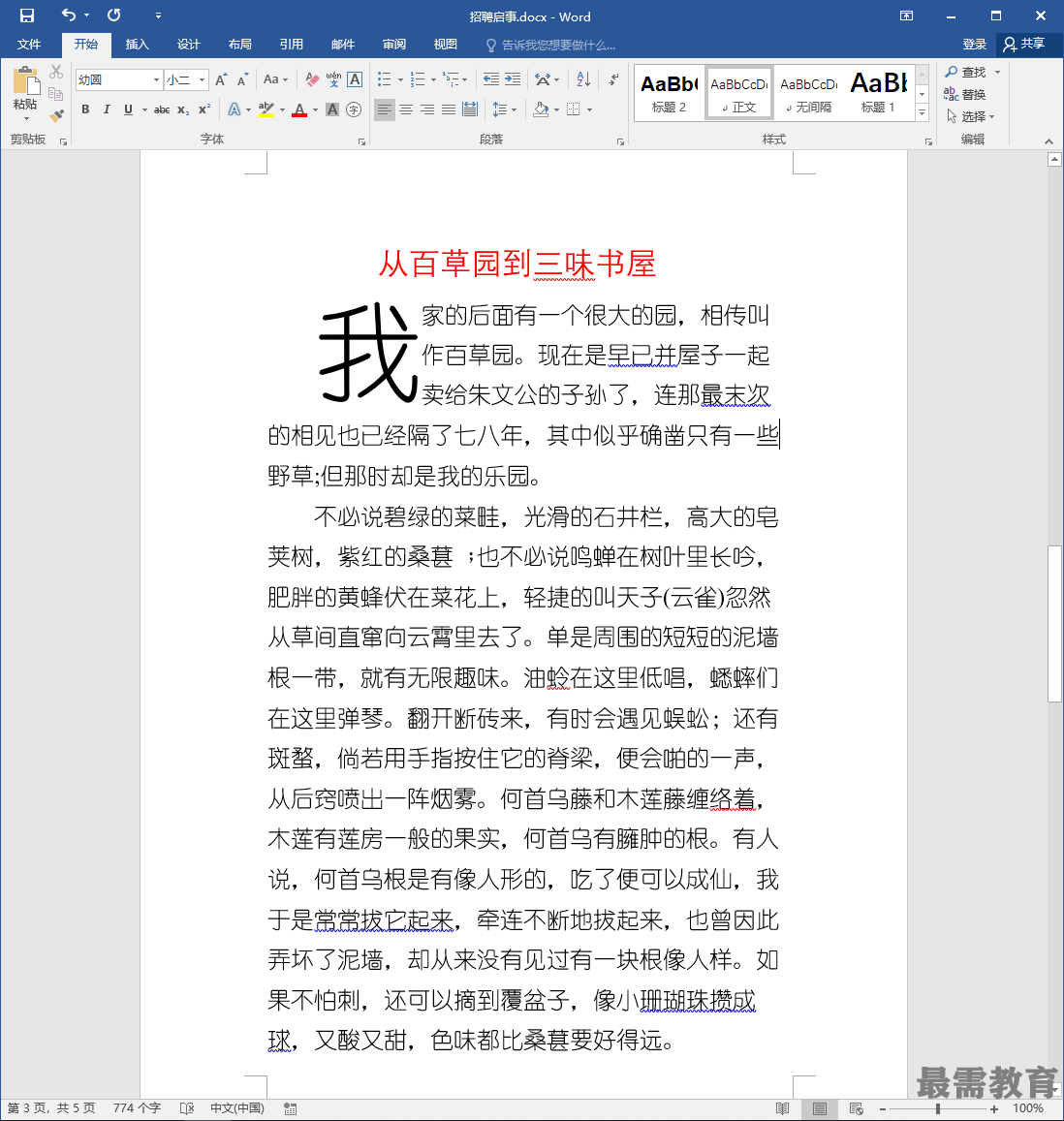The image size is (1064, 1121).
Task: Right align the paragraph
Action: point(427,110)
